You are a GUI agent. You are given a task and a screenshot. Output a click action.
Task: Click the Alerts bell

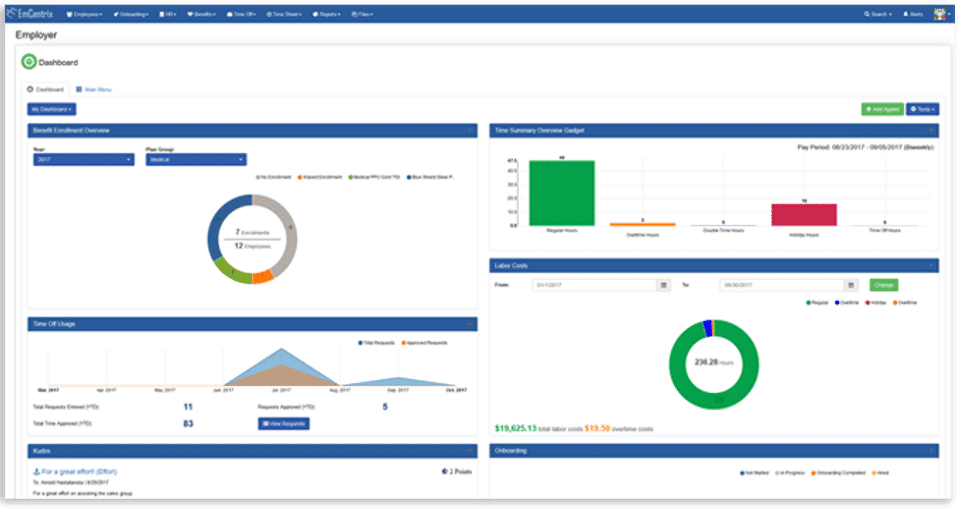[913, 14]
